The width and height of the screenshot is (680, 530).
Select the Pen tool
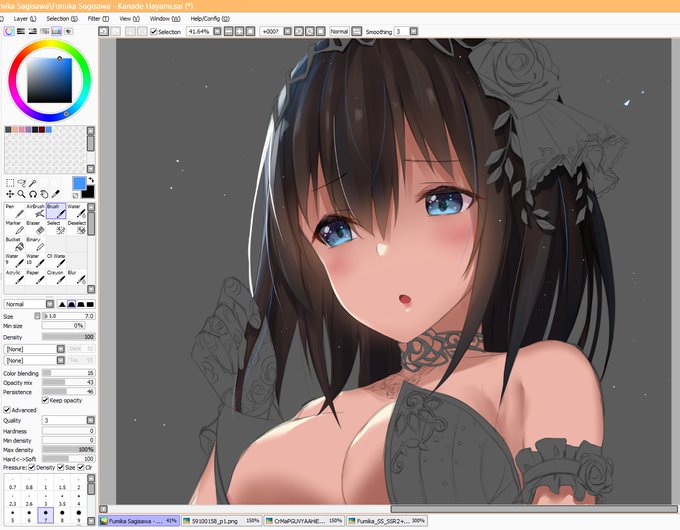(x=14, y=211)
